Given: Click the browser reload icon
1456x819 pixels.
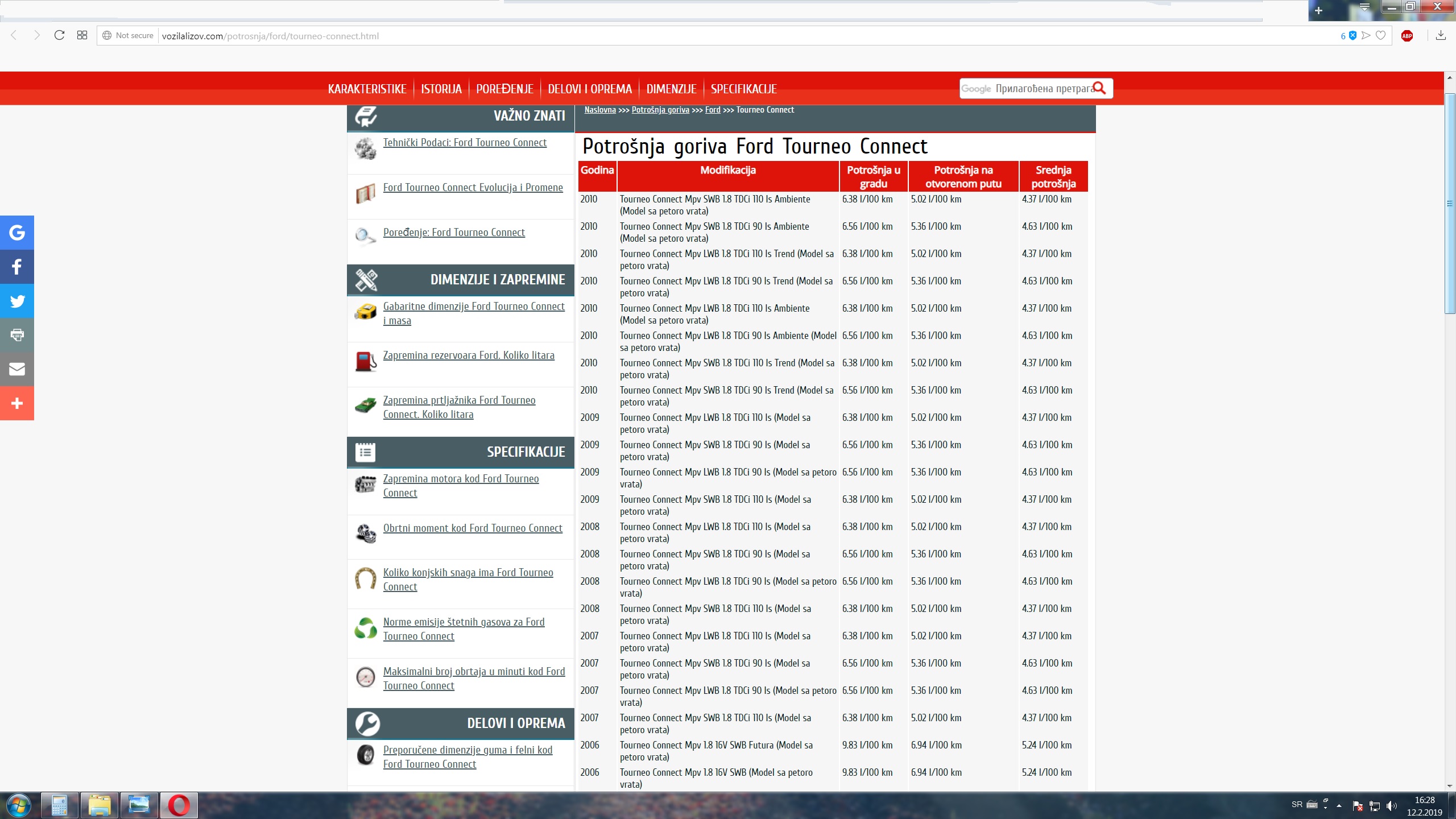Looking at the screenshot, I should [59, 35].
